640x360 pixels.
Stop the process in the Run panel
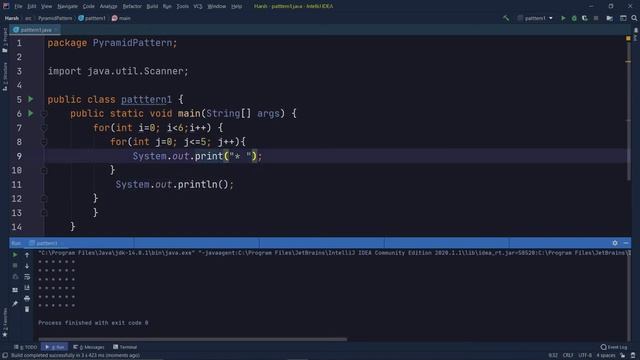(x=15, y=266)
